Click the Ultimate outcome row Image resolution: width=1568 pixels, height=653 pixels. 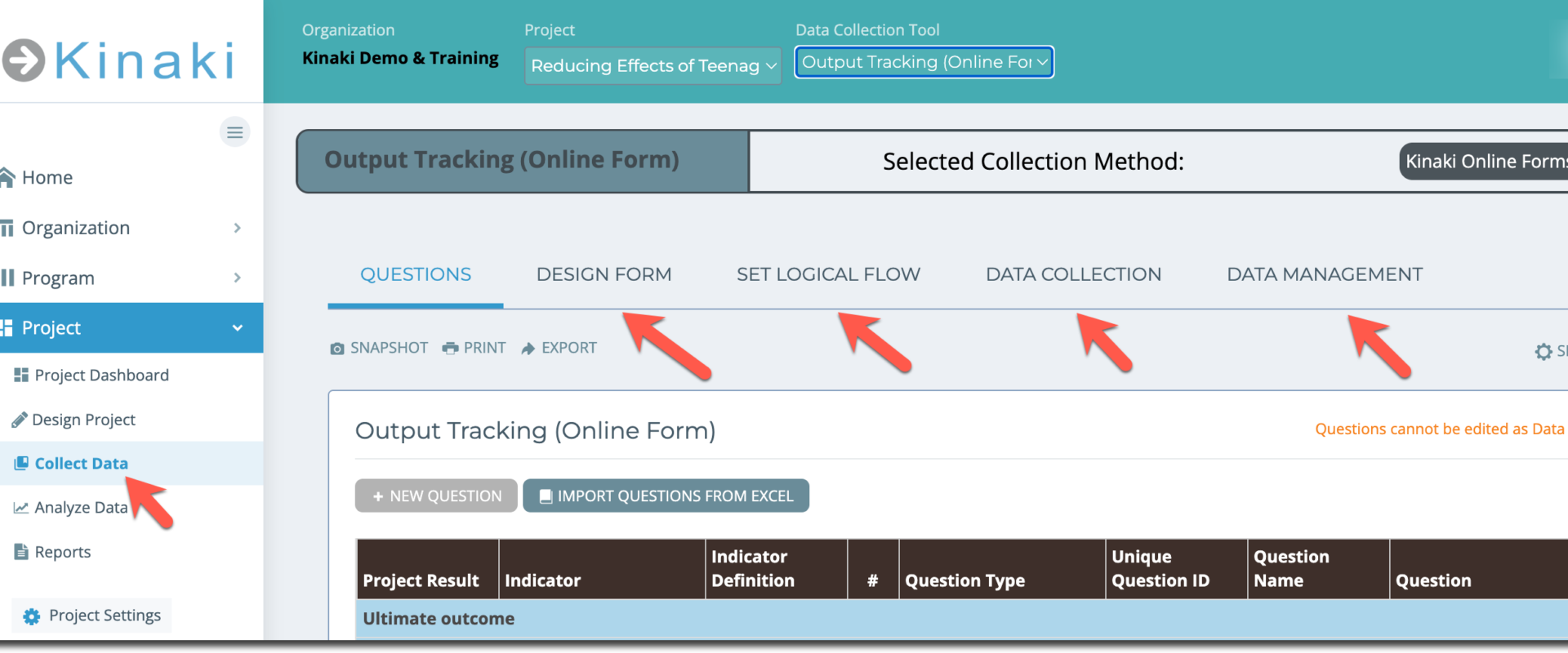pyautogui.click(x=962, y=619)
